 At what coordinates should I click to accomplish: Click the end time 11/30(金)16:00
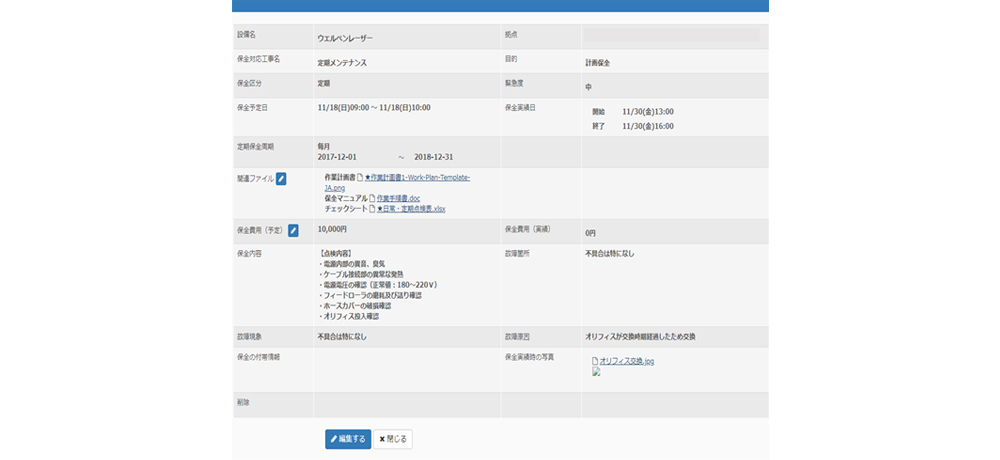tap(648, 126)
